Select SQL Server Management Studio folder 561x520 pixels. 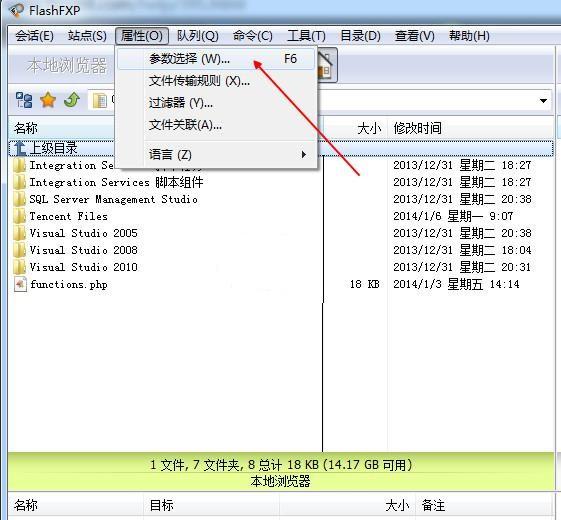pyautogui.click(x=113, y=200)
